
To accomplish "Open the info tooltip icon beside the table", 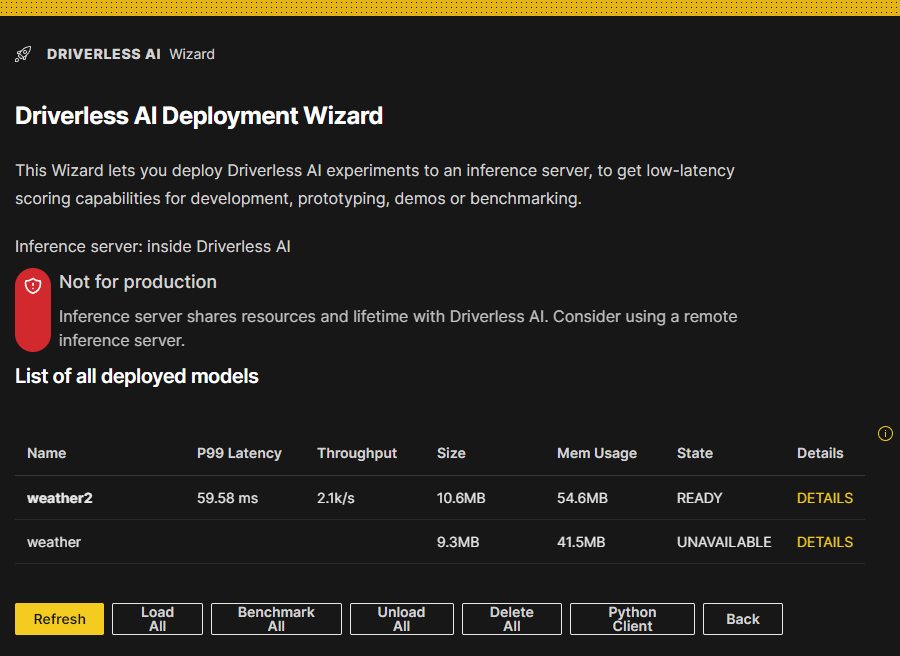I will pyautogui.click(x=885, y=433).
